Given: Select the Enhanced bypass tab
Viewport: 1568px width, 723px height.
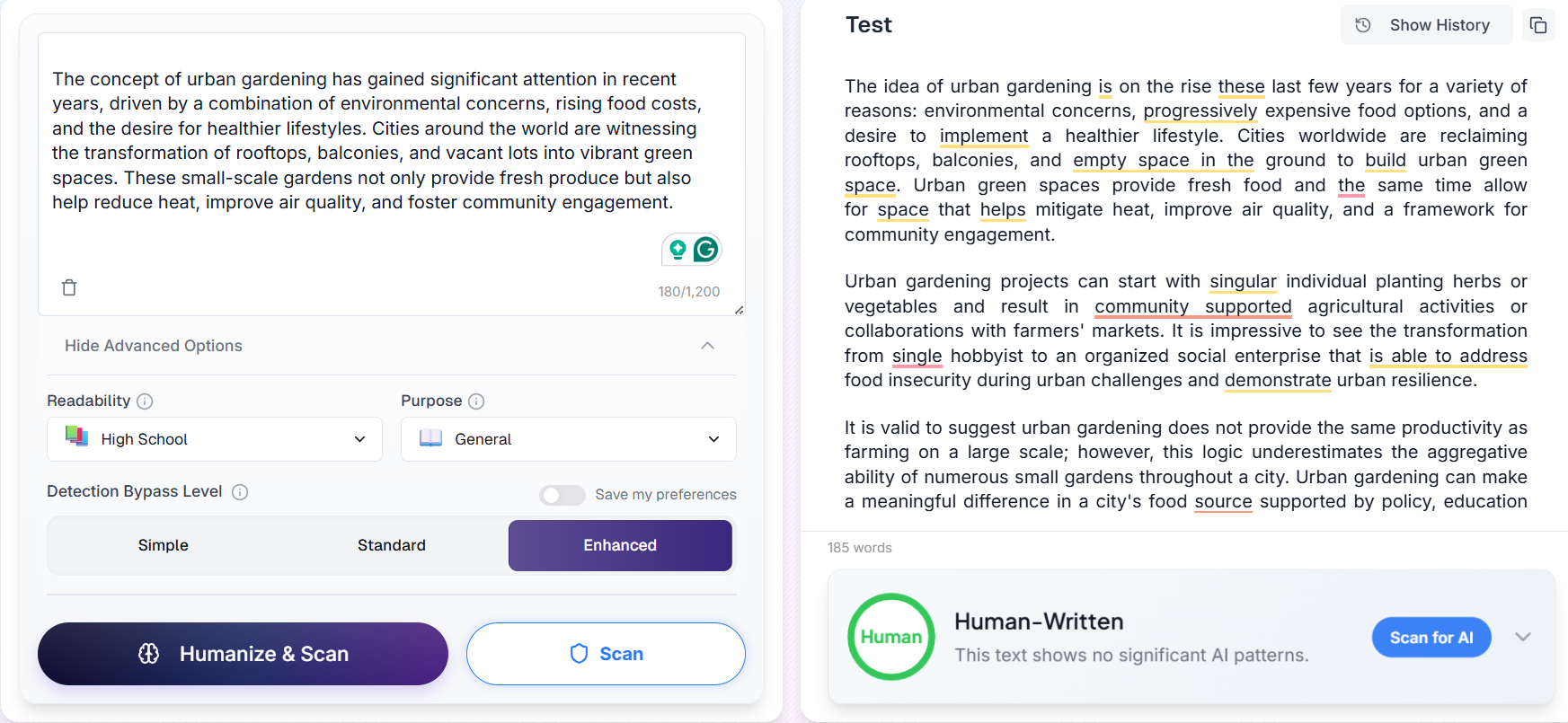Looking at the screenshot, I should (620, 545).
